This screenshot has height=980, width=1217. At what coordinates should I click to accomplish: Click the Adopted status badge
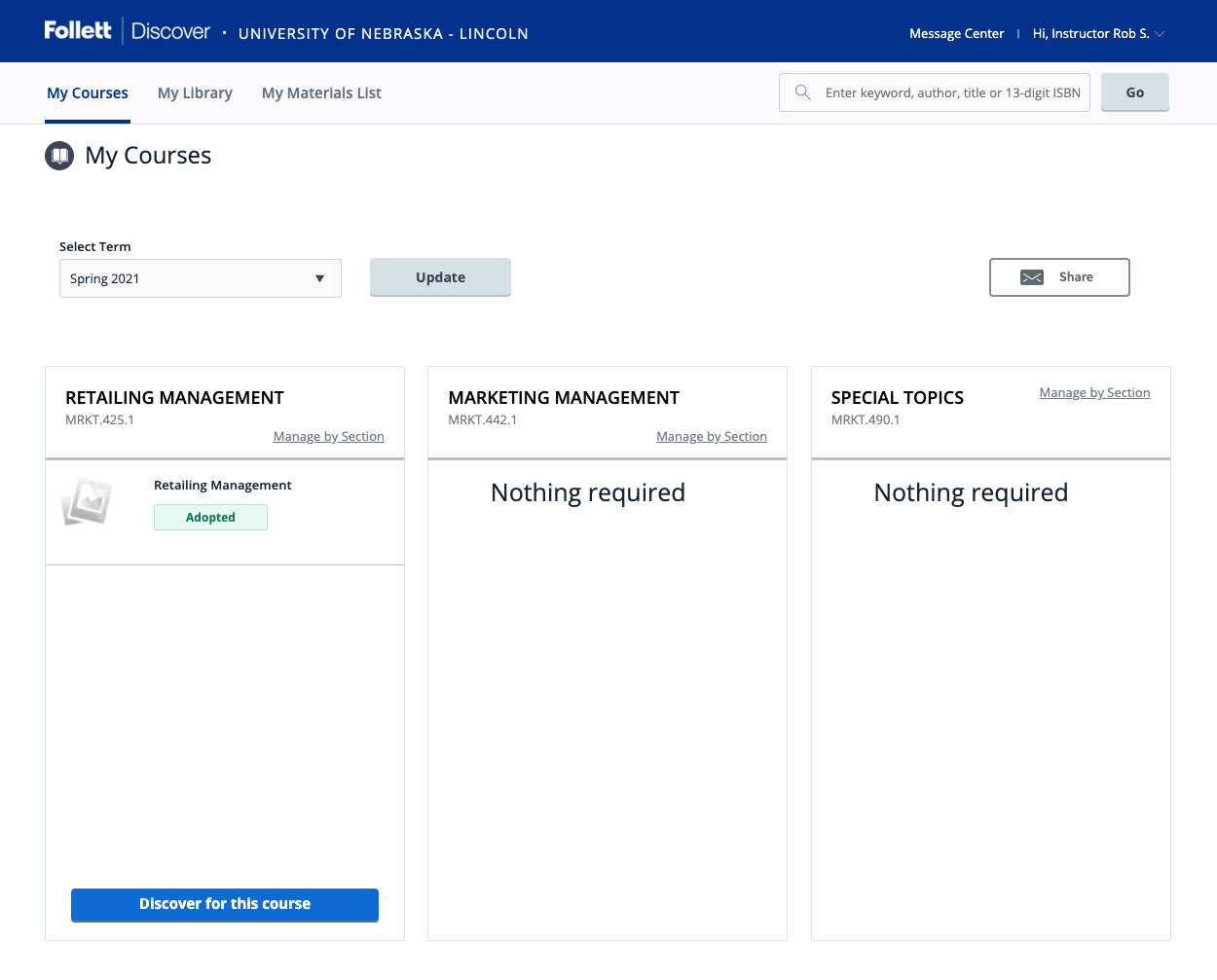tap(210, 518)
